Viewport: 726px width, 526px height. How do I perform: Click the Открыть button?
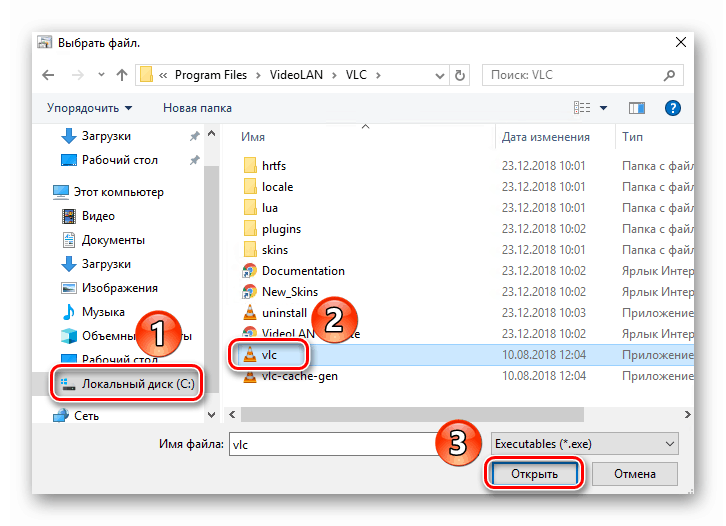click(534, 474)
